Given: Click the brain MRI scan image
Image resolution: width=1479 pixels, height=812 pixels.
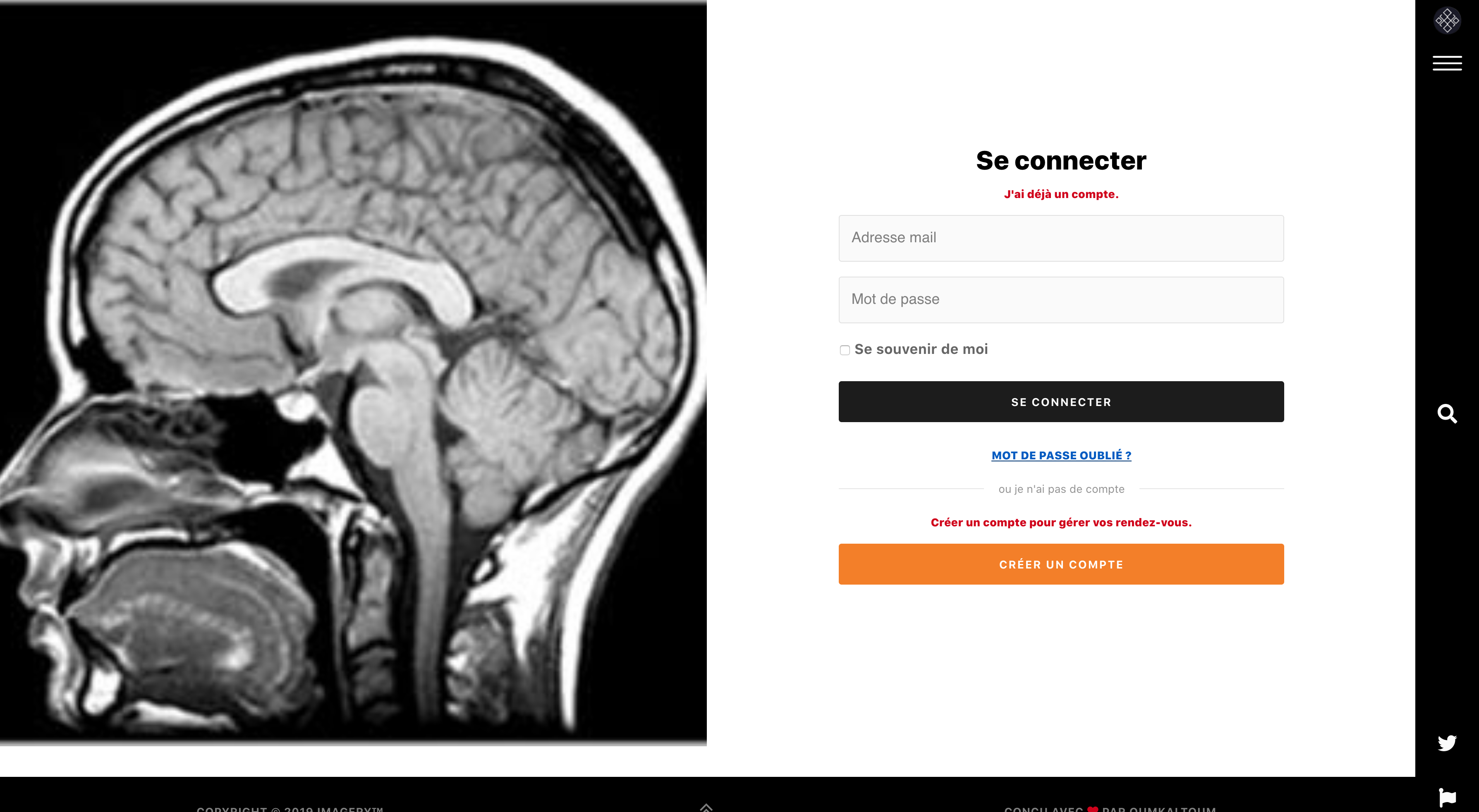Looking at the screenshot, I should click(x=353, y=373).
